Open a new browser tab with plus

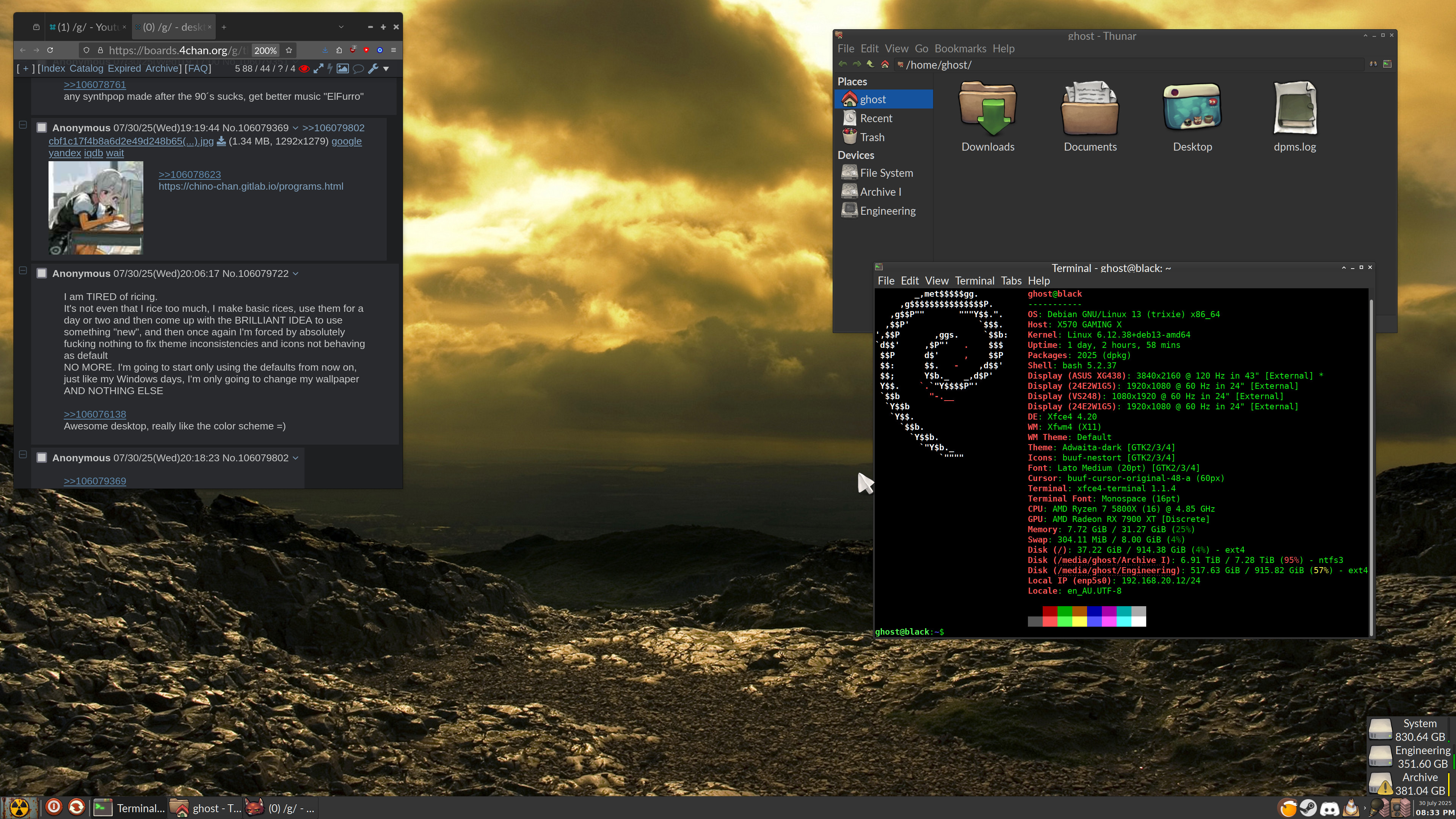coord(224,27)
